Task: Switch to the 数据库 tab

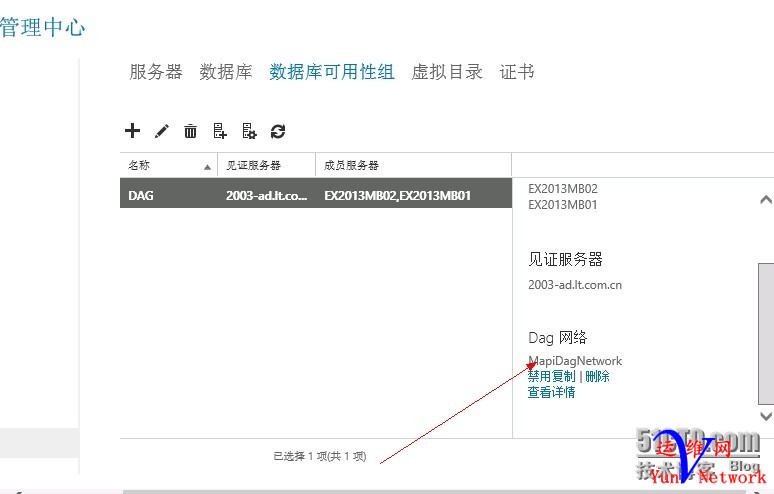Action: click(226, 72)
